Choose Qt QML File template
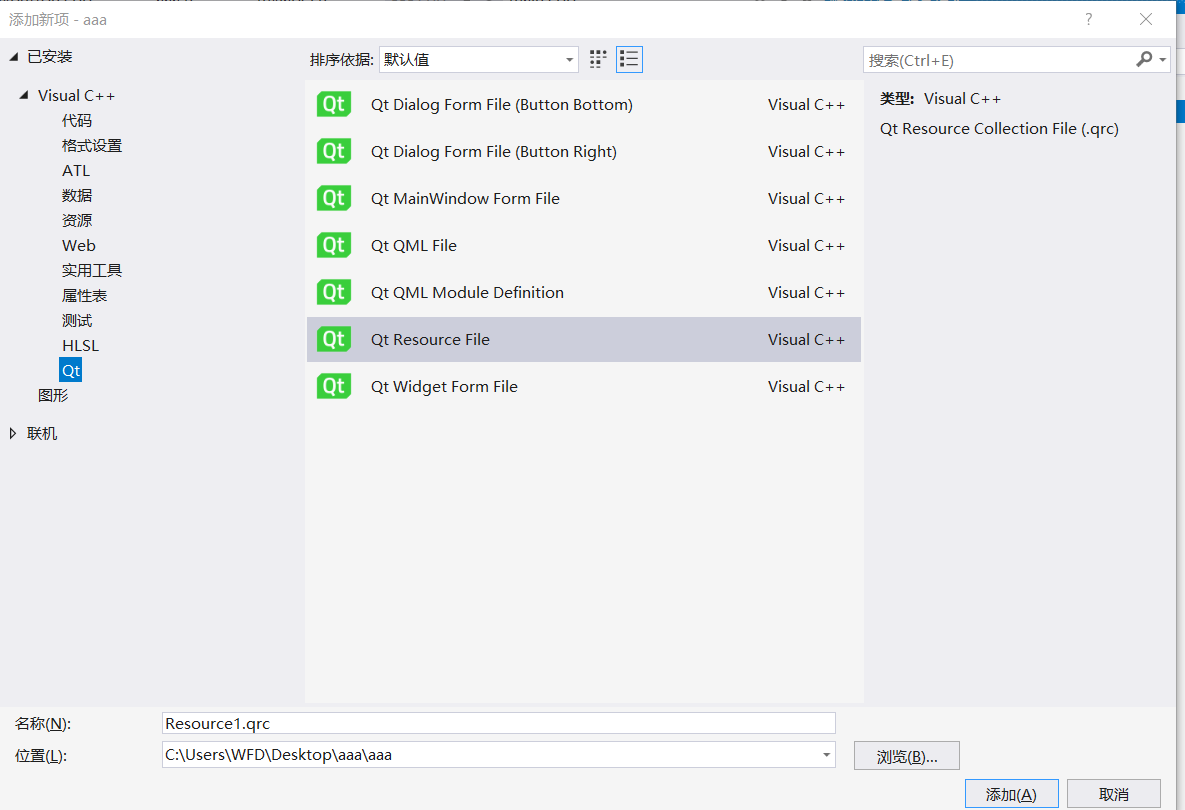The height and width of the screenshot is (810, 1185). point(583,245)
